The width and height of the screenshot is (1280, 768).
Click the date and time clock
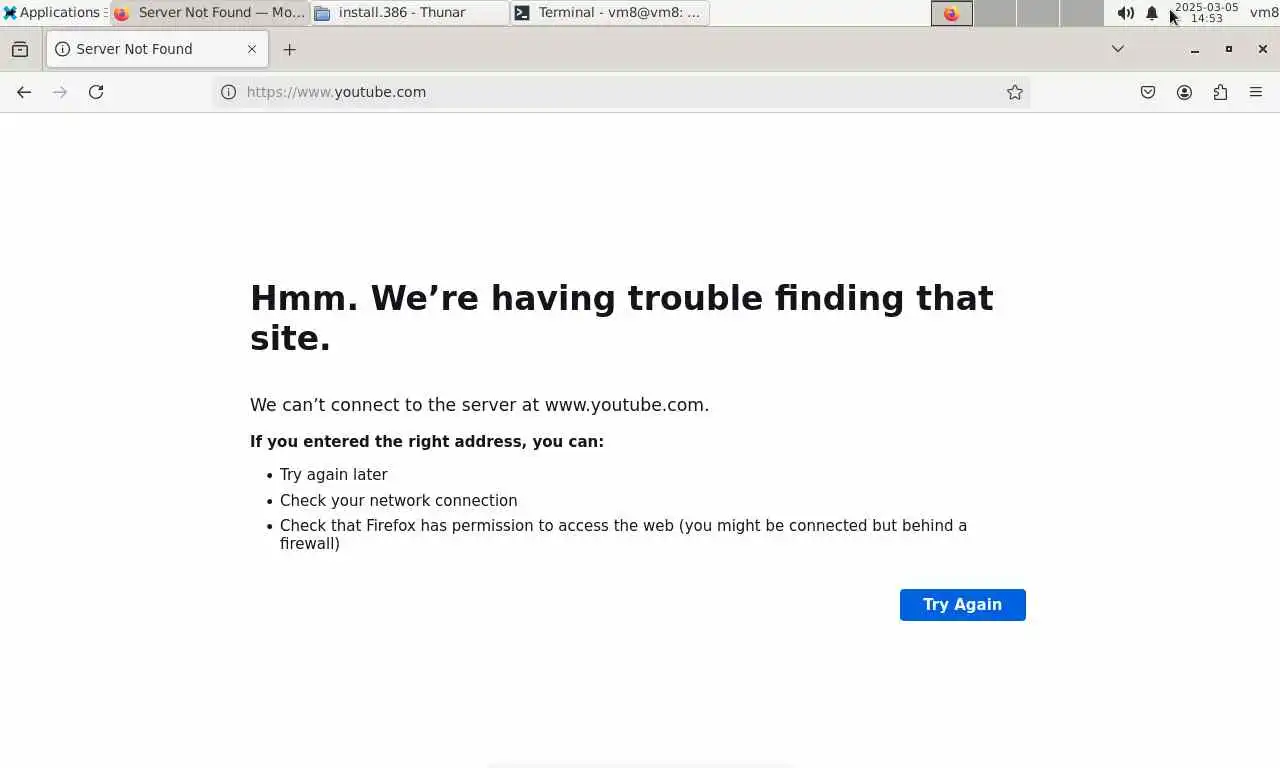1206,13
